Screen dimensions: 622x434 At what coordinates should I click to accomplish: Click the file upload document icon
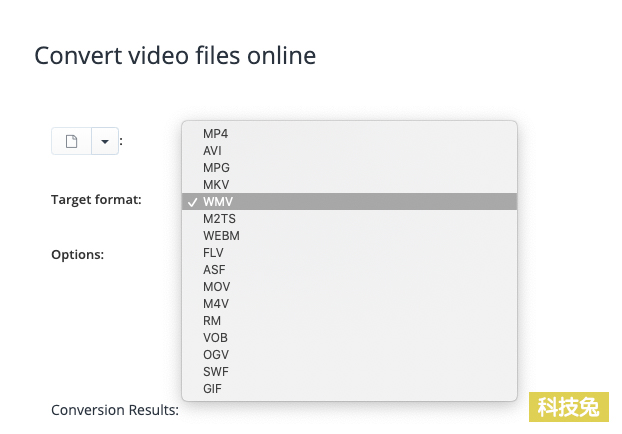coord(71,141)
